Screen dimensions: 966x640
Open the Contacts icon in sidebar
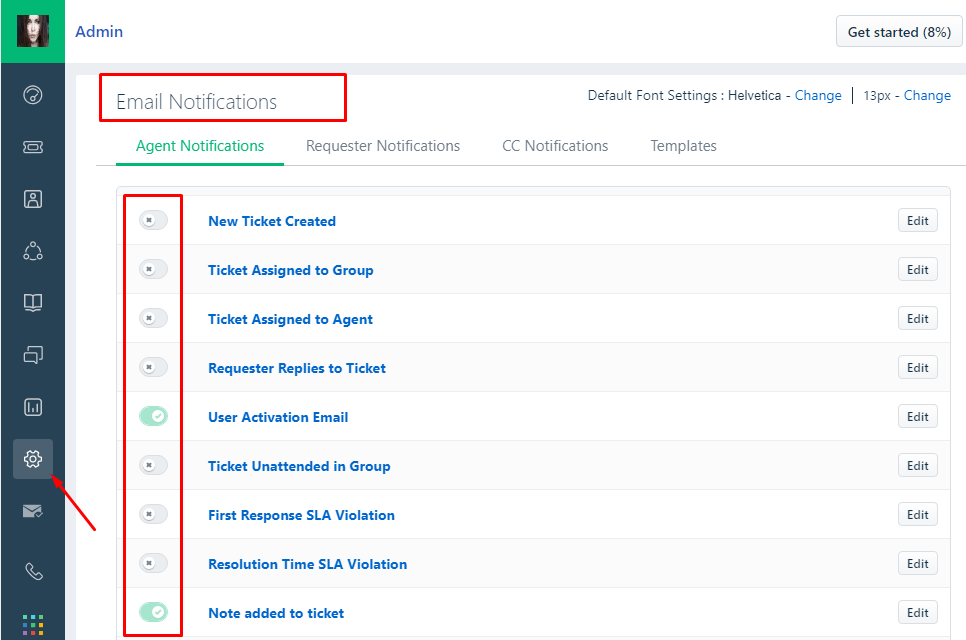tap(33, 199)
